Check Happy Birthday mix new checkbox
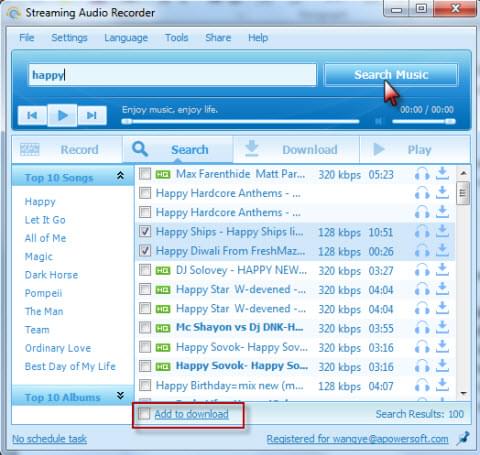 (145, 385)
